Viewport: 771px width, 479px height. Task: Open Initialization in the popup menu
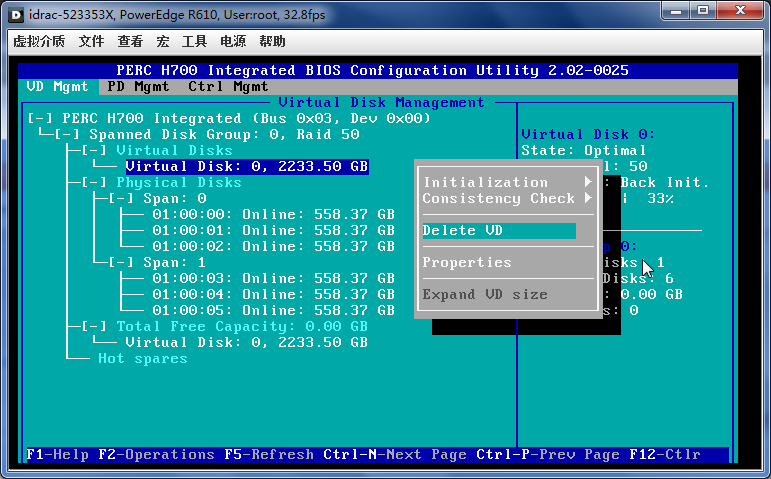[485, 182]
